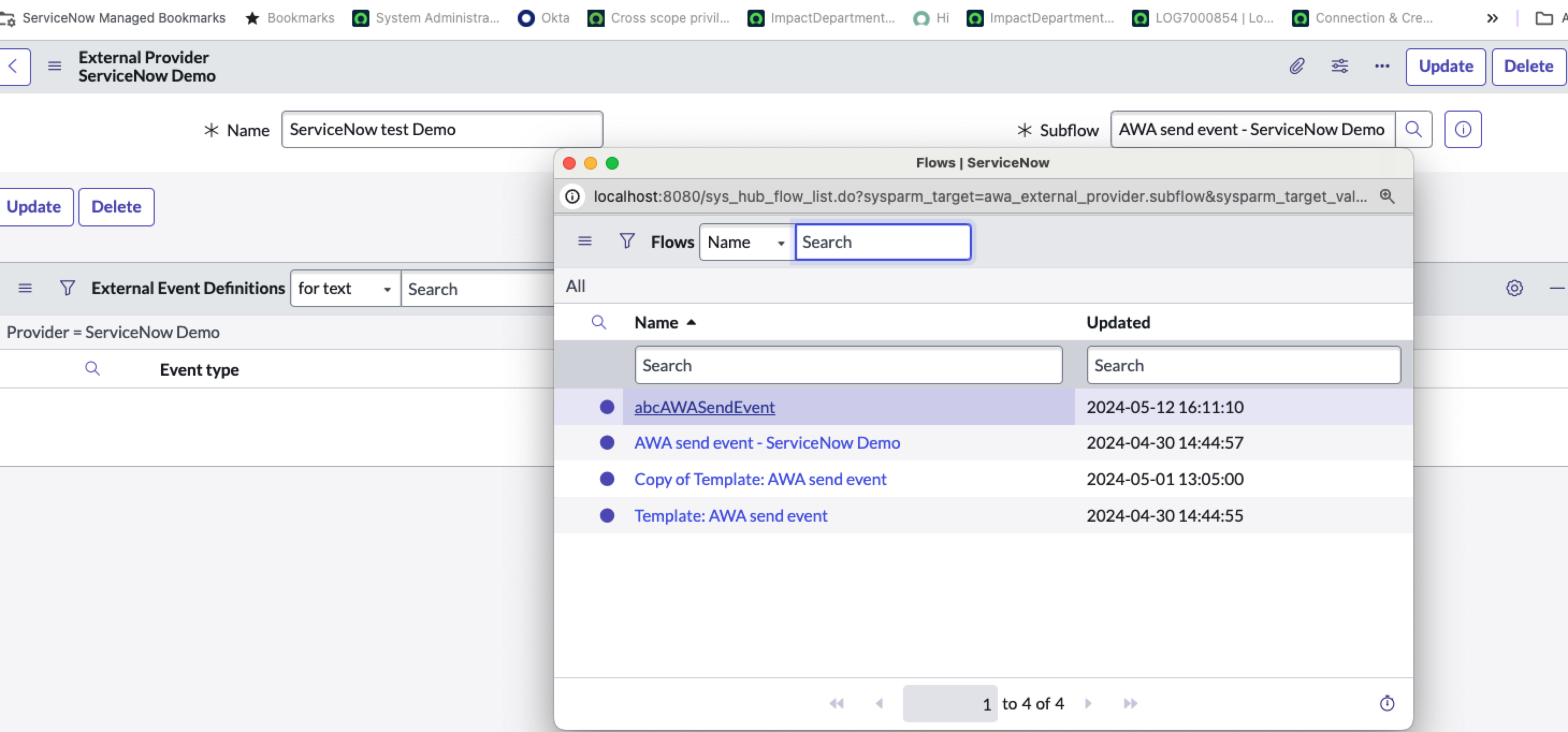
Task: Click the Subflow input field
Action: (1253, 129)
